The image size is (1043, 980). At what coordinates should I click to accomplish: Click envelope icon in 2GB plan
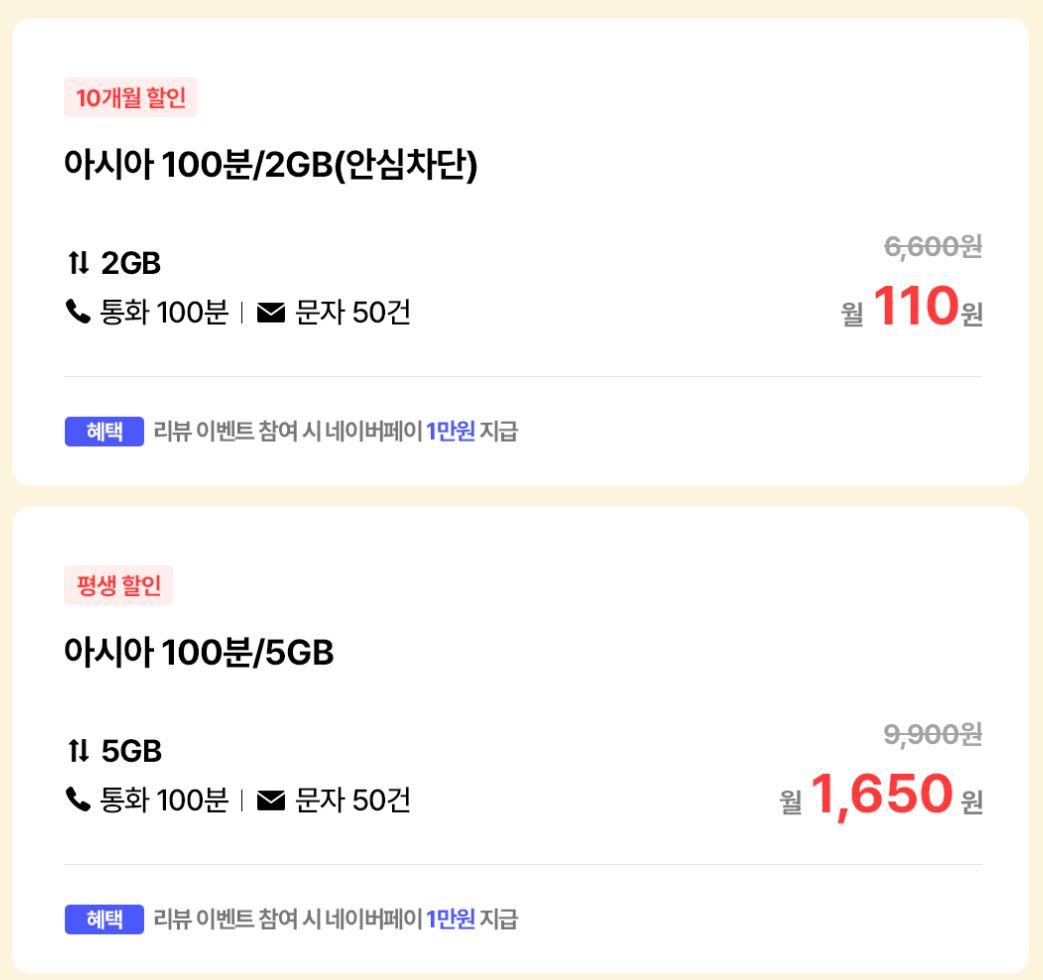pyautogui.click(x=270, y=314)
